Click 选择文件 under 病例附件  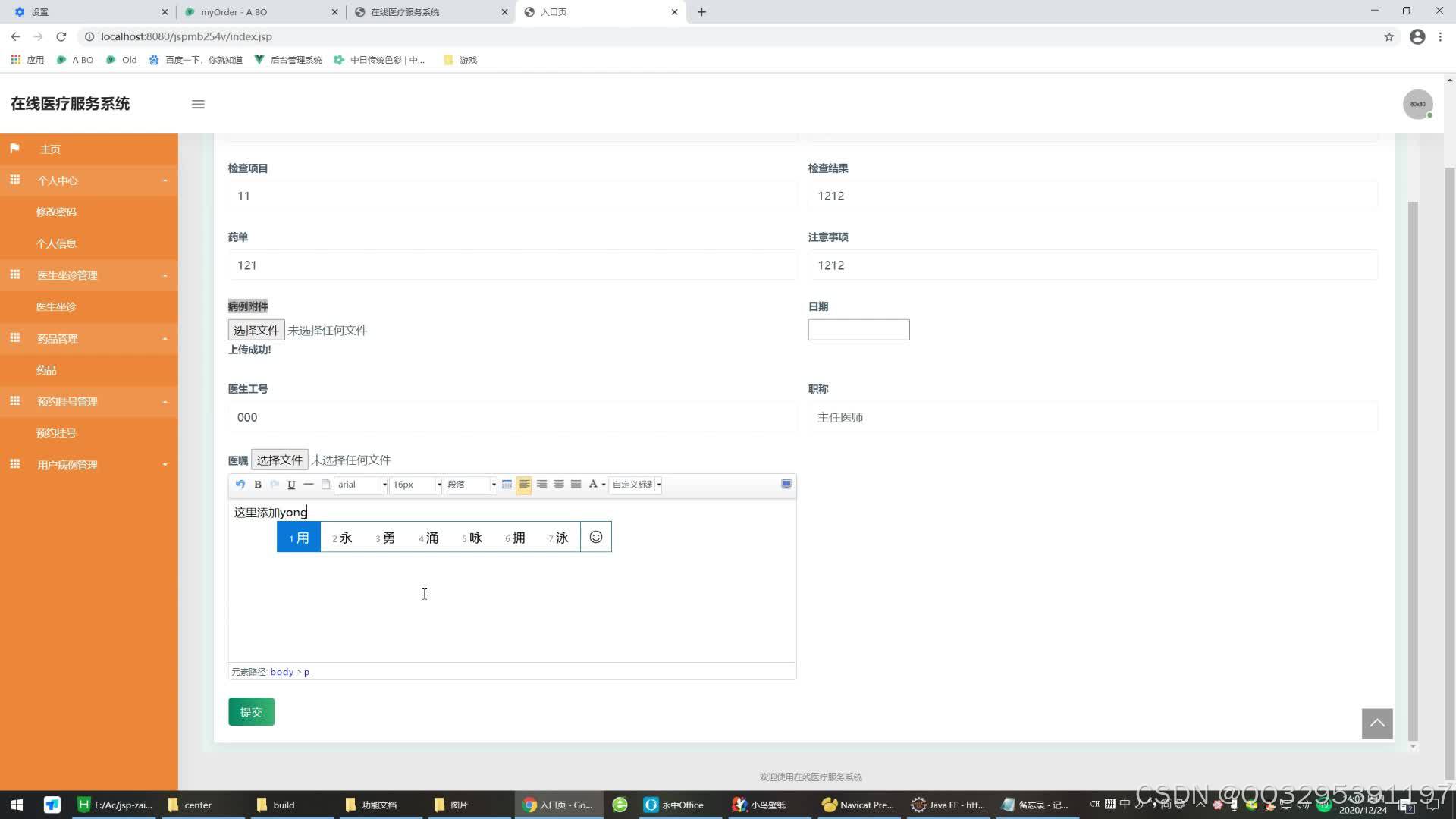coord(256,330)
